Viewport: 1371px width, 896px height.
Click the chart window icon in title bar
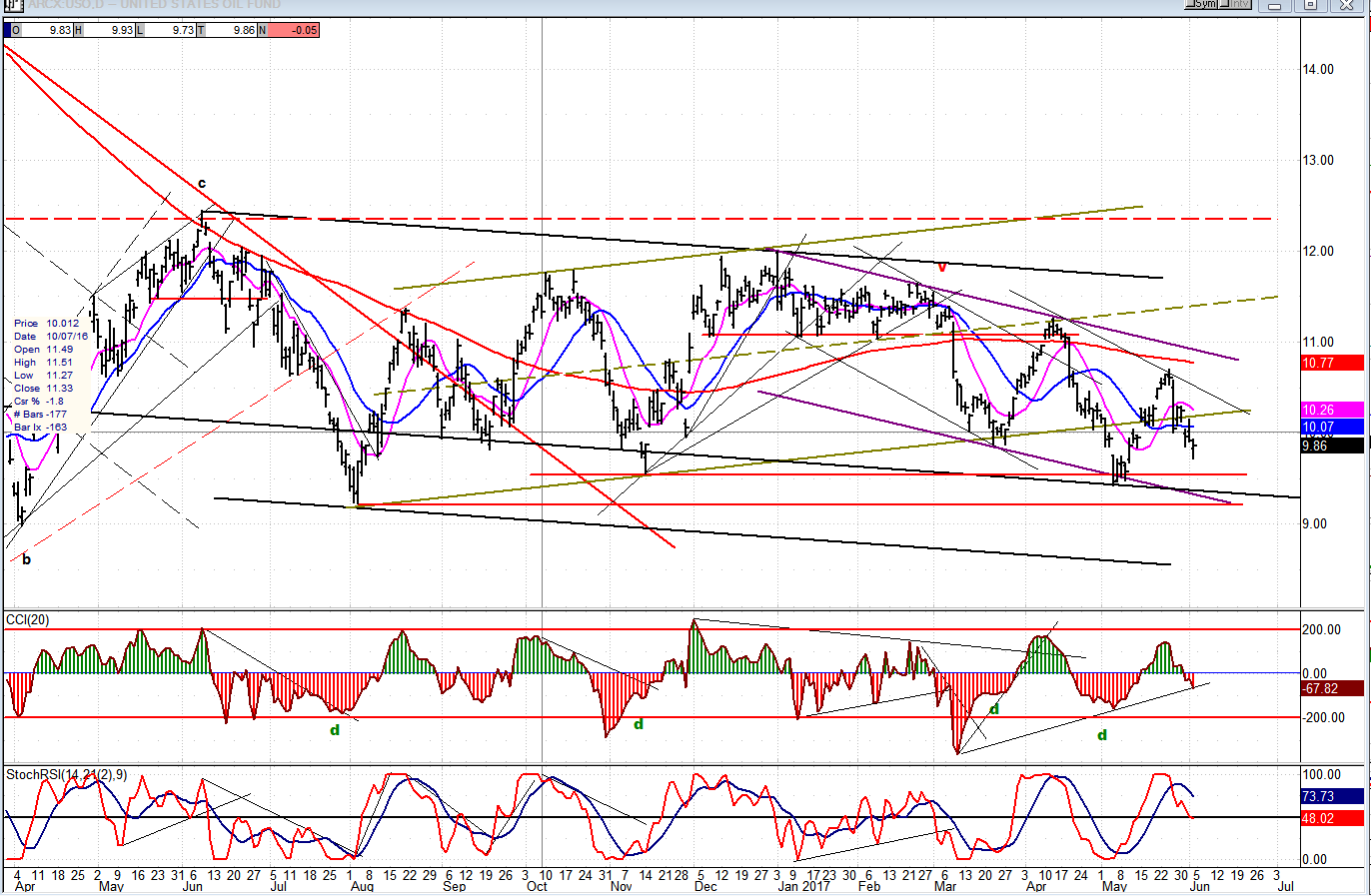(12, 5)
